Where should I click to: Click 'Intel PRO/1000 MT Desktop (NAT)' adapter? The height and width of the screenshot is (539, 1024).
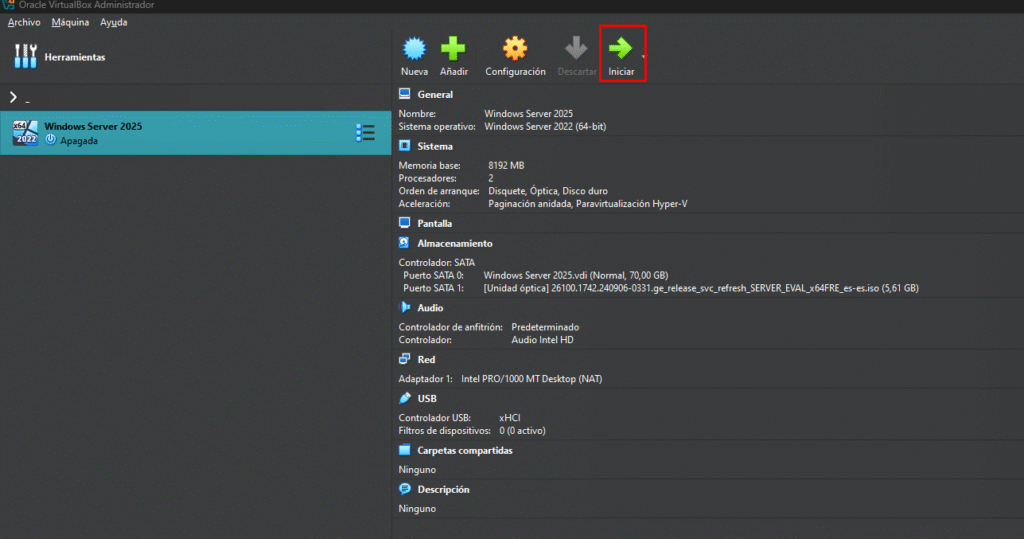[532, 379]
